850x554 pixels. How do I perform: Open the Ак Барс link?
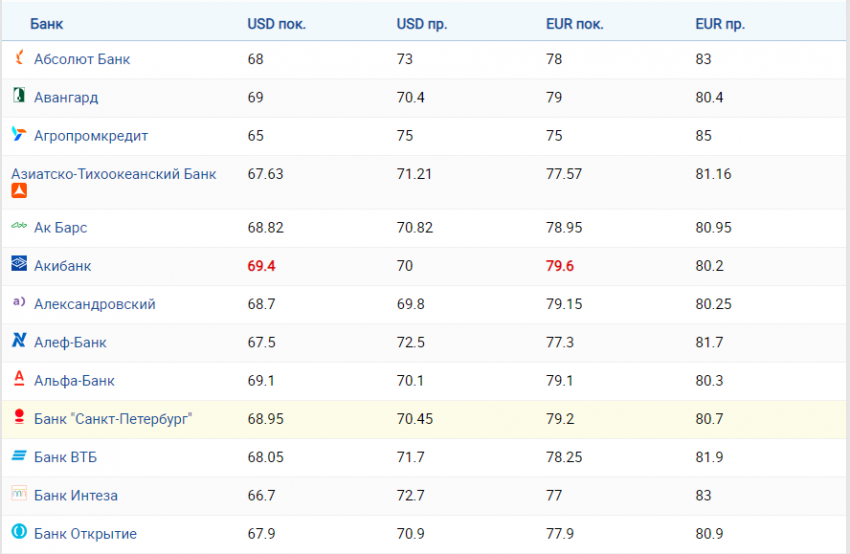point(61,228)
